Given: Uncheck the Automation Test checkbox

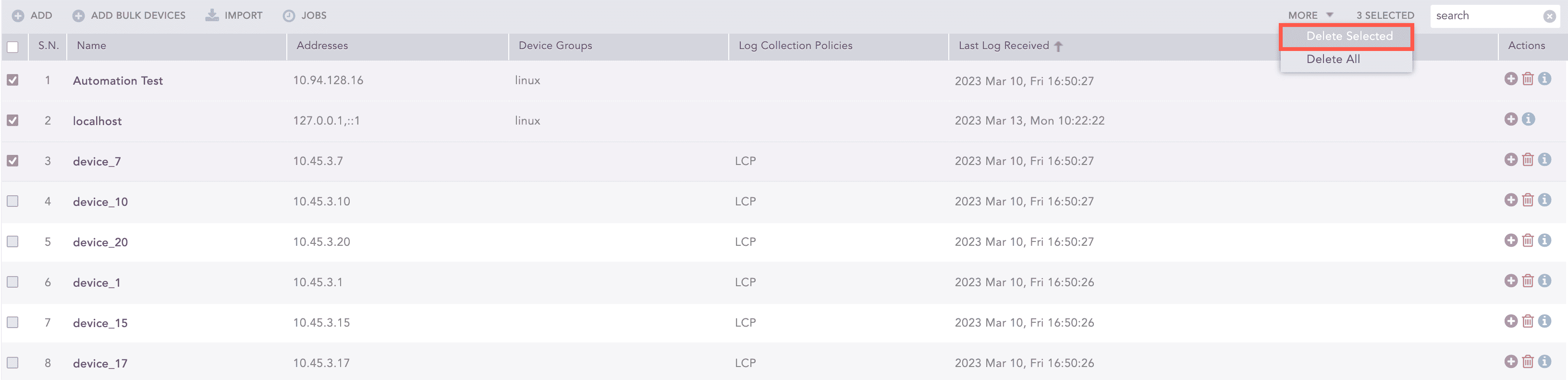Looking at the screenshot, I should click(13, 79).
